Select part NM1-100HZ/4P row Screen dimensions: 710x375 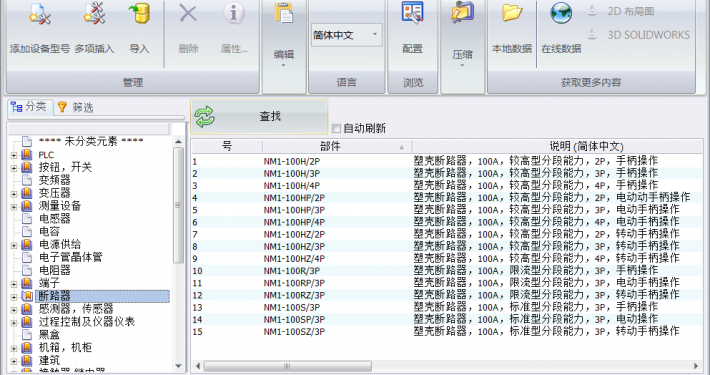[447, 259]
